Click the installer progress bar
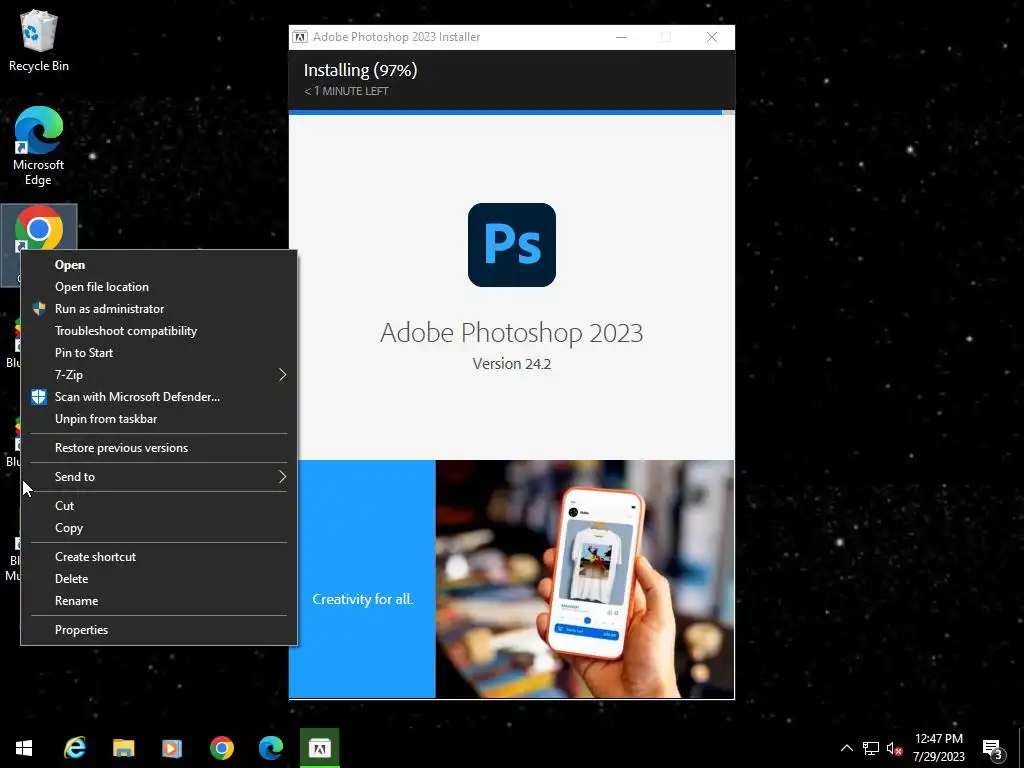 click(511, 112)
